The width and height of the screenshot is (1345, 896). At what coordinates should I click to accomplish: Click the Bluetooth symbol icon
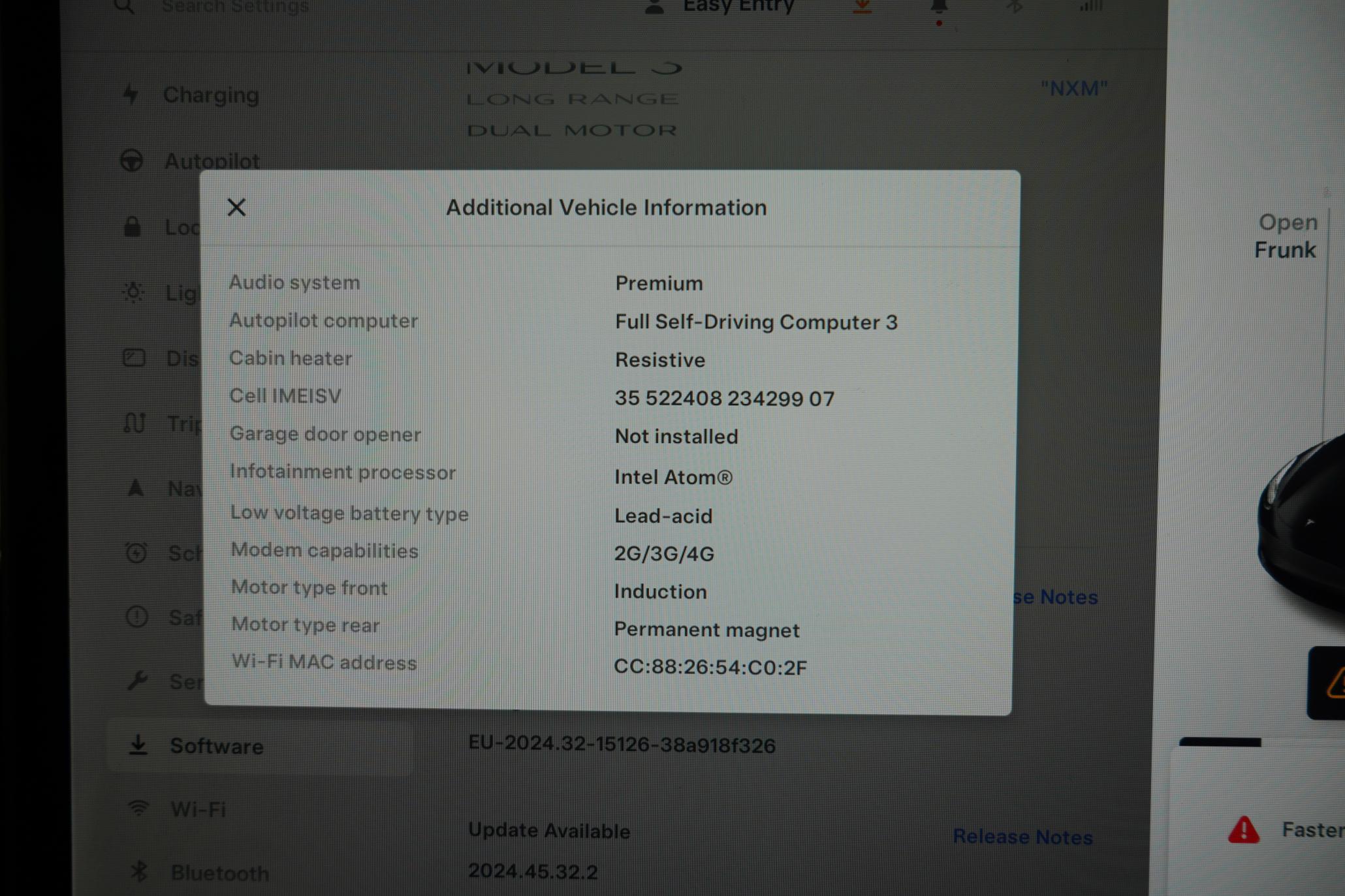[x=139, y=871]
